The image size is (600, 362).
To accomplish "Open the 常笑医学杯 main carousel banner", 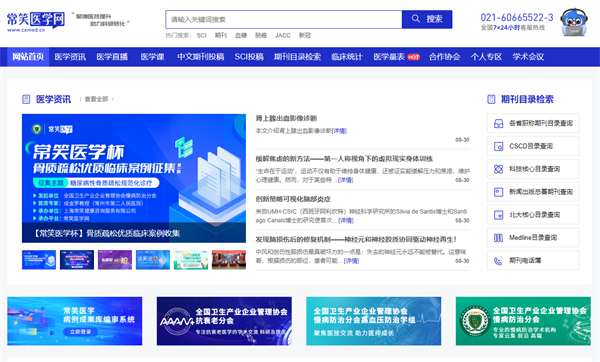I will [x=134, y=178].
